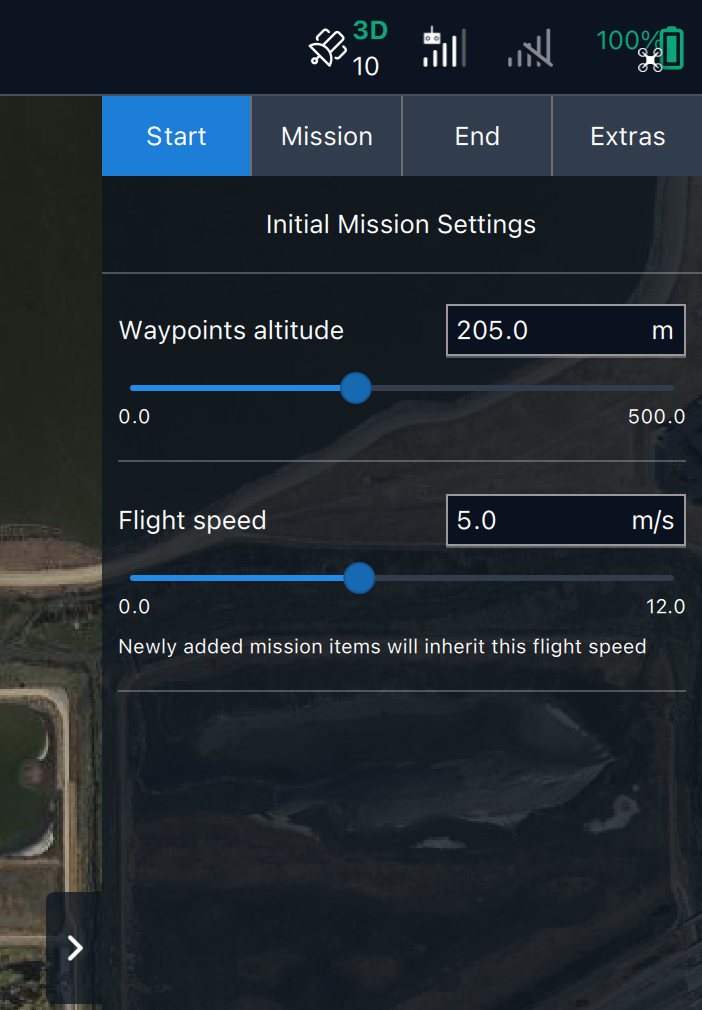Click the crossed-out telemetry signal icon
Image resolution: width=702 pixels, height=1010 pixels.
point(530,48)
